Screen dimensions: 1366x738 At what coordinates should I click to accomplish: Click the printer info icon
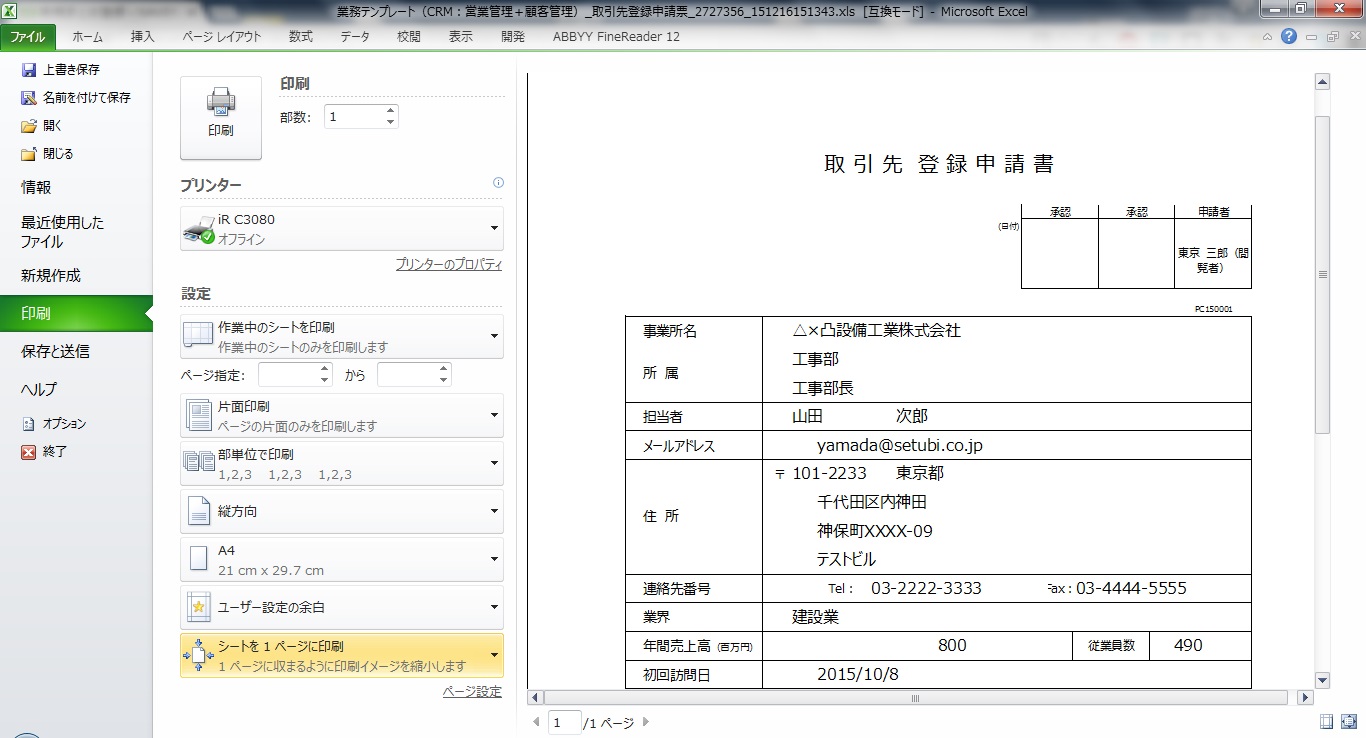tap(498, 183)
